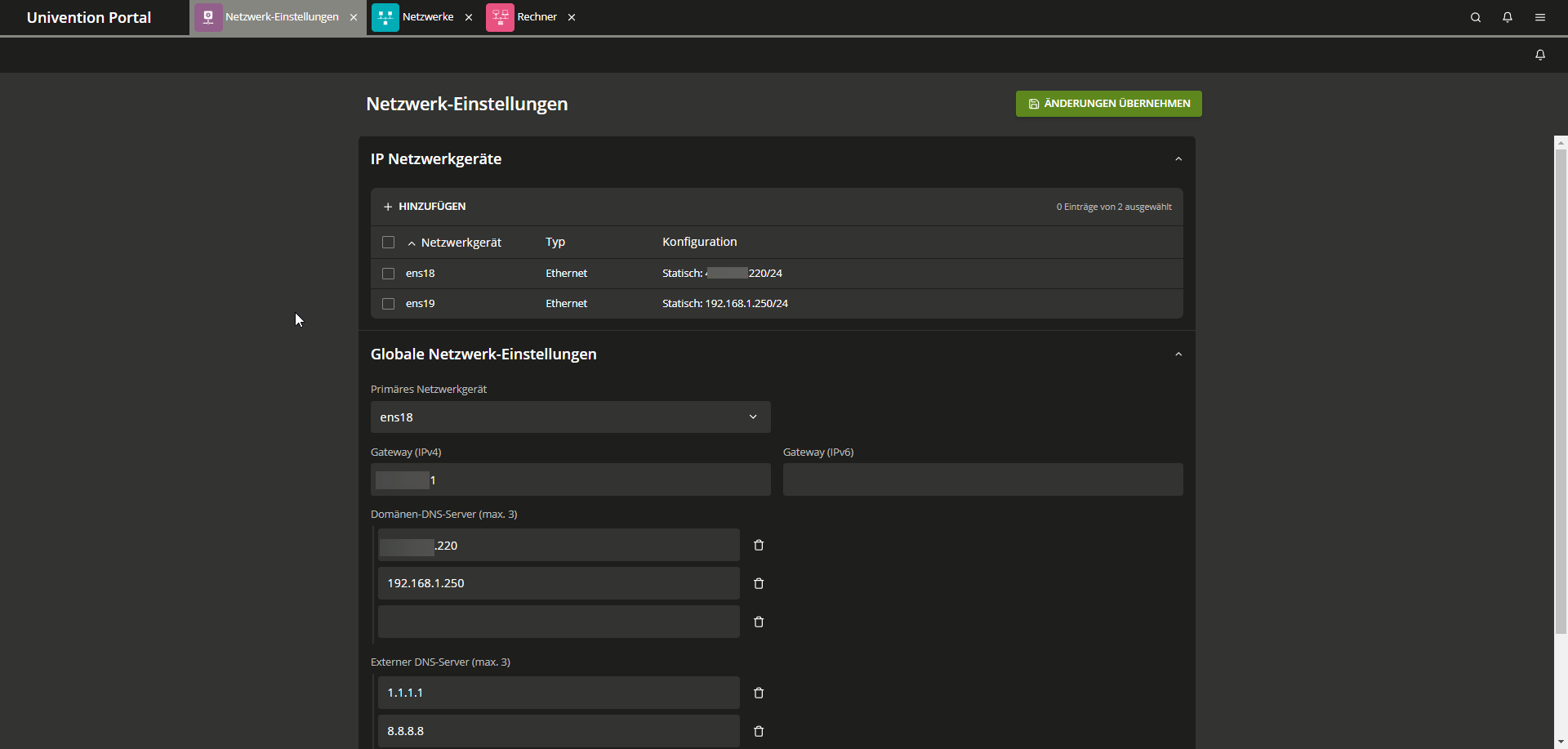
Task: Click the page vertical scrollbar thumb
Action: 1561,391
